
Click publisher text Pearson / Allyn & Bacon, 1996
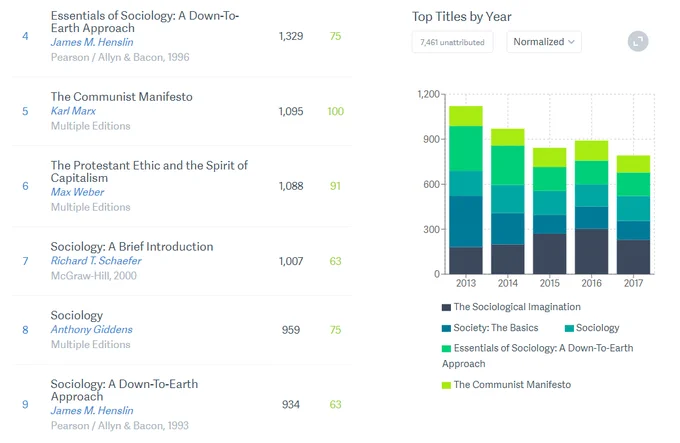coord(120,57)
